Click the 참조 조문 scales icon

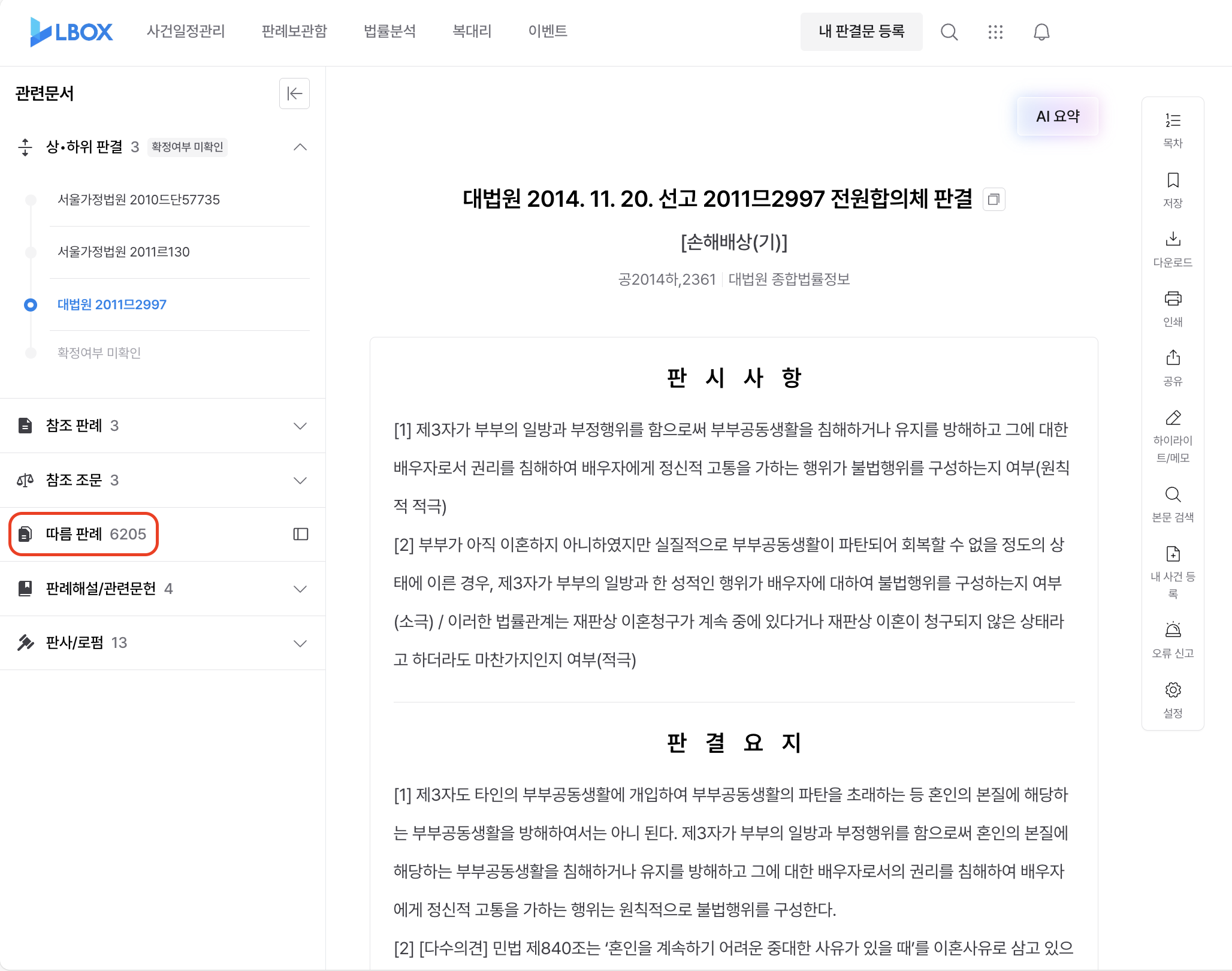25,480
